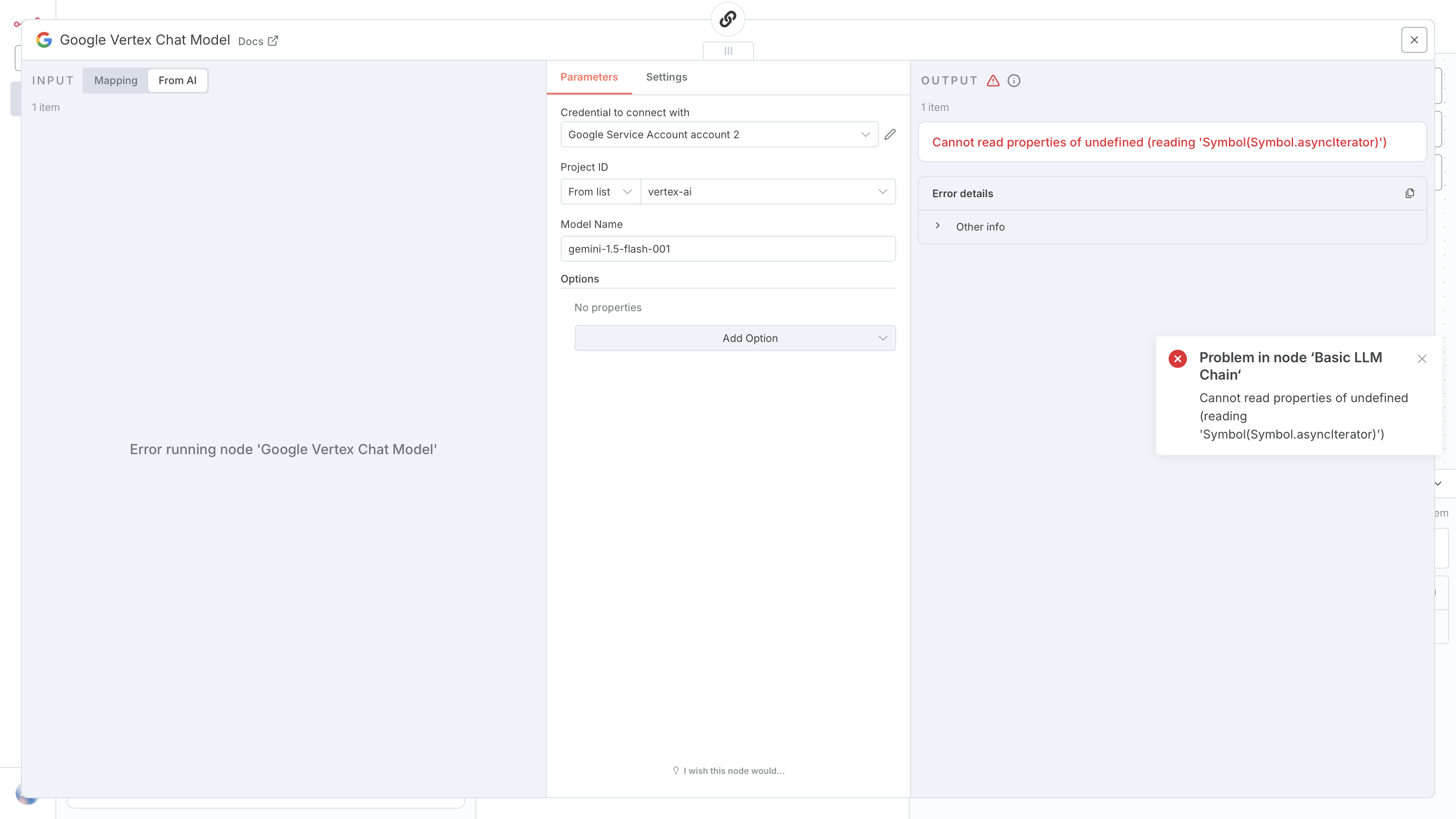The image size is (1456, 819).
Task: Click the output info circle icon
Action: [1014, 81]
